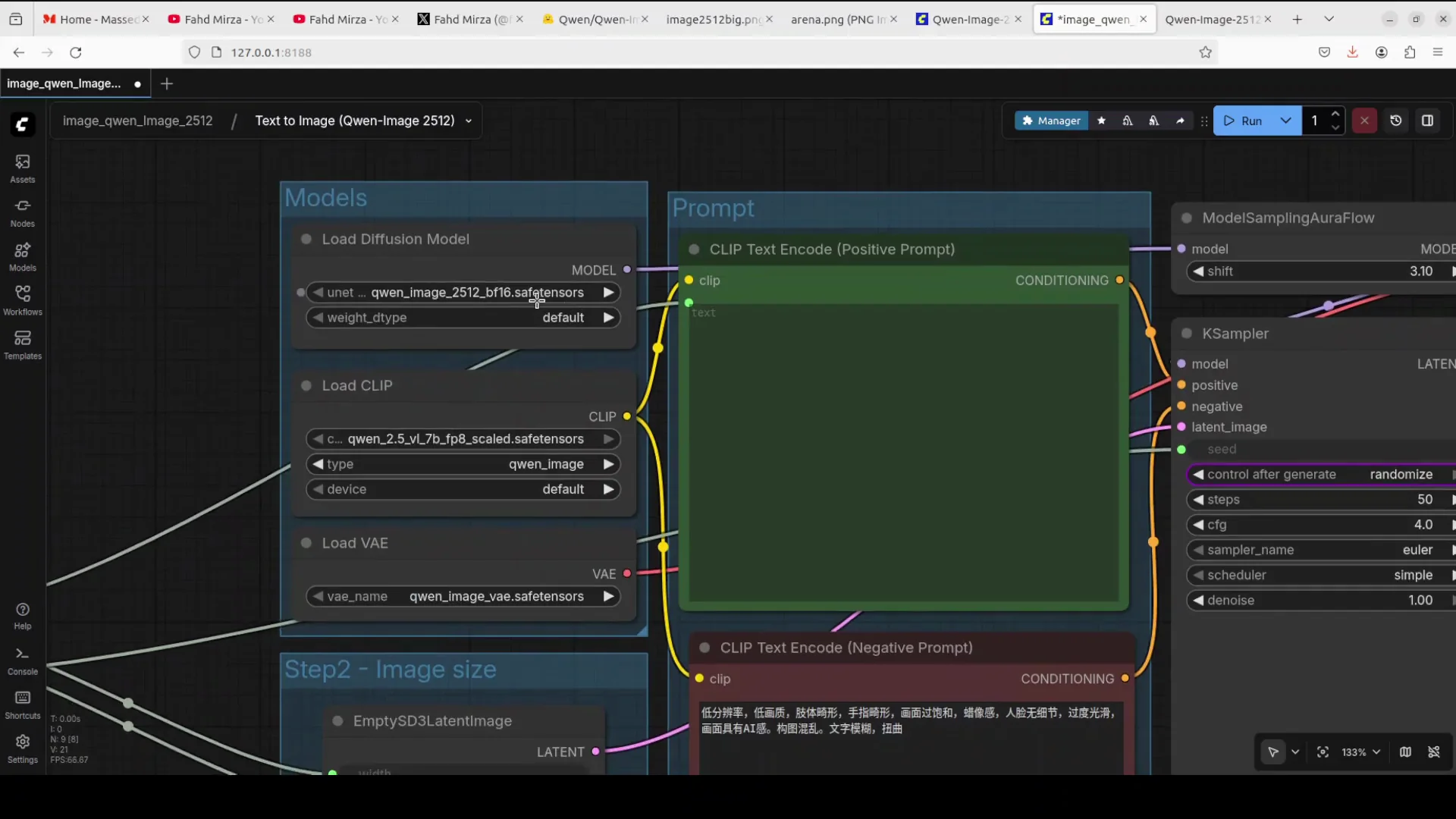The height and width of the screenshot is (819, 1456).
Task: Cycle the sampler_name to next value
Action: (x=1452, y=550)
